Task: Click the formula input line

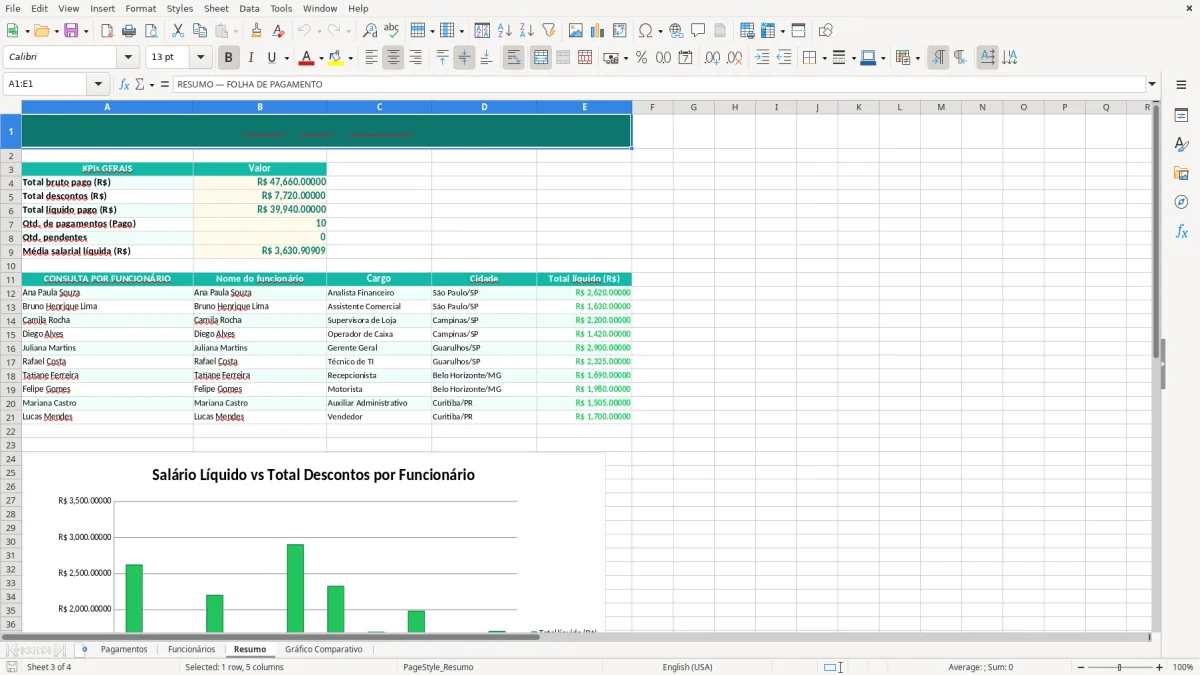Action: (658, 85)
